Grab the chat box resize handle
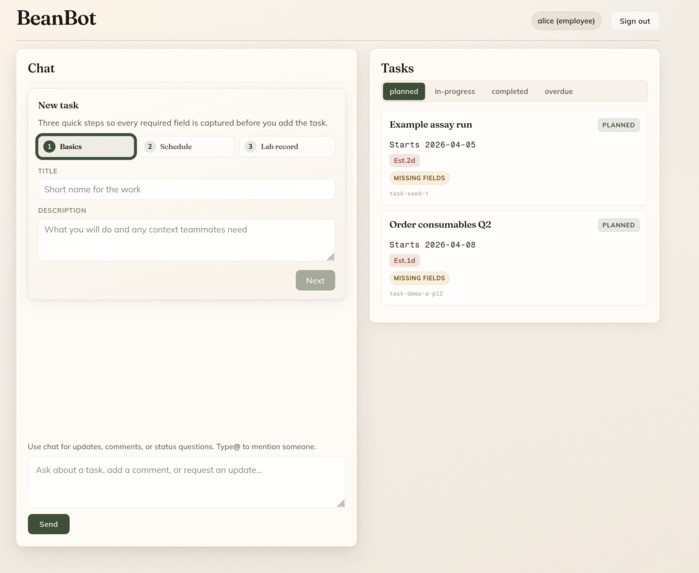Screen dimensions: 699x573 (341, 503)
